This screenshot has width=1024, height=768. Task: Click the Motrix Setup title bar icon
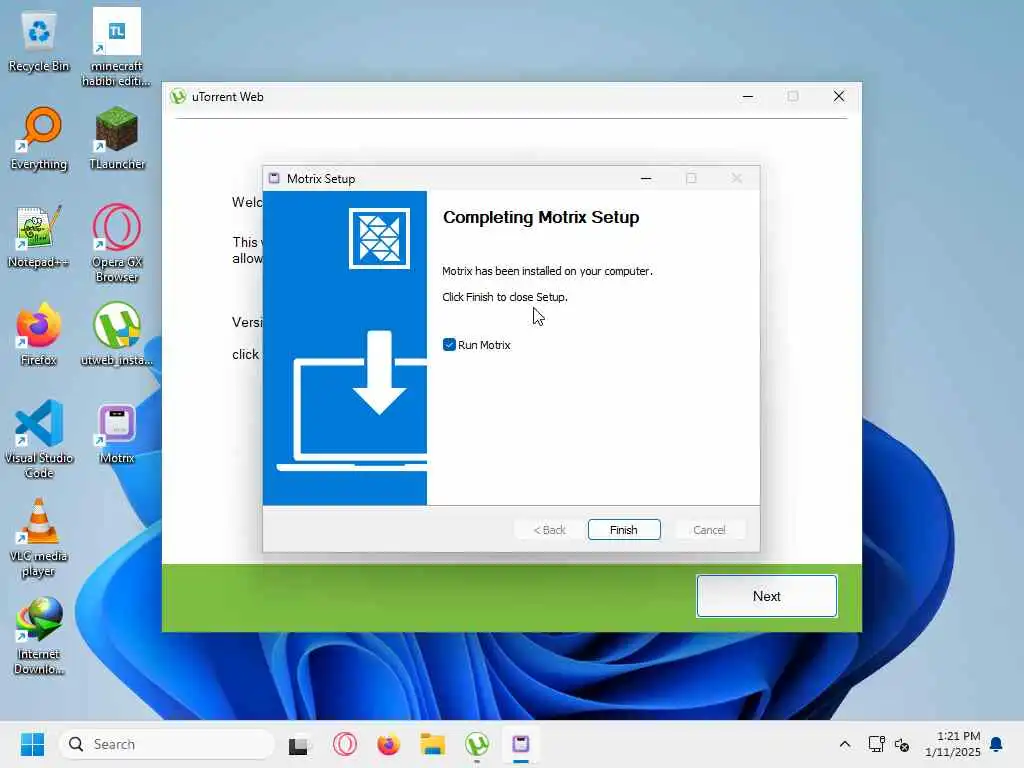point(274,178)
